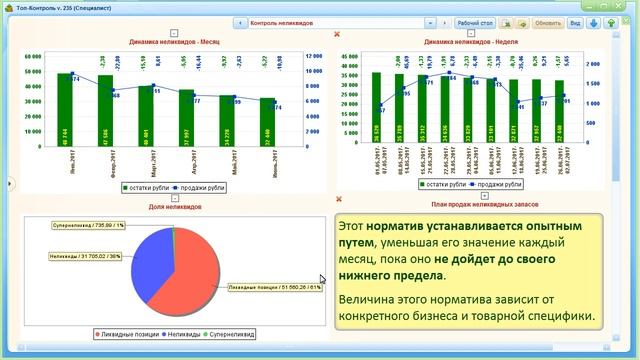Click 'продажи рубли' blue legend marker in weekly chart
The width and height of the screenshot is (640, 360).
[472, 184]
